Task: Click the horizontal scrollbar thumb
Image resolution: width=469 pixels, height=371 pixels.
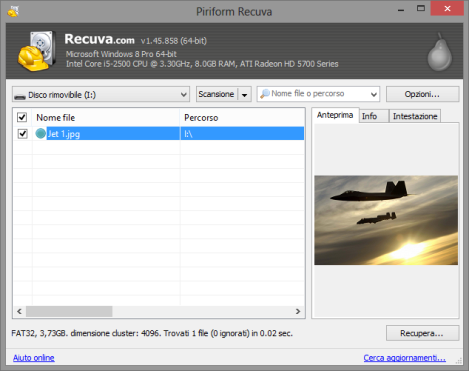Action: coord(69,311)
